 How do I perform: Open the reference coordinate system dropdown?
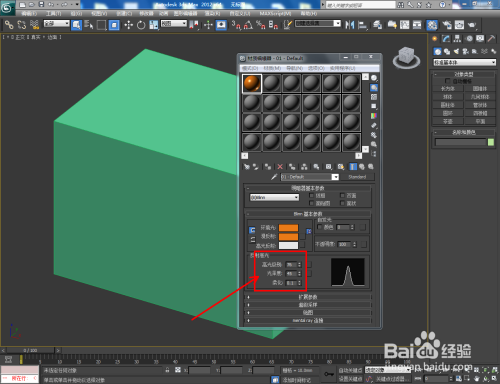coord(174,23)
